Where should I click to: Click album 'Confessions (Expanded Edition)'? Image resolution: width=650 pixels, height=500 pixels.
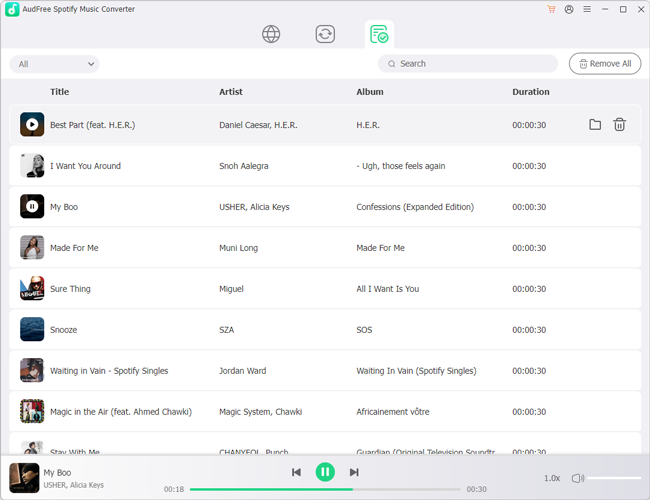click(x=415, y=207)
